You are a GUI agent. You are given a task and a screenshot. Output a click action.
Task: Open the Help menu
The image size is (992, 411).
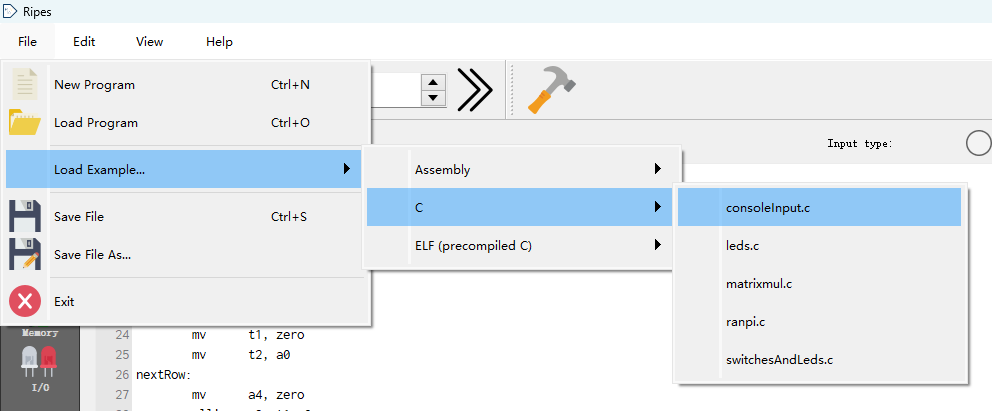click(219, 42)
